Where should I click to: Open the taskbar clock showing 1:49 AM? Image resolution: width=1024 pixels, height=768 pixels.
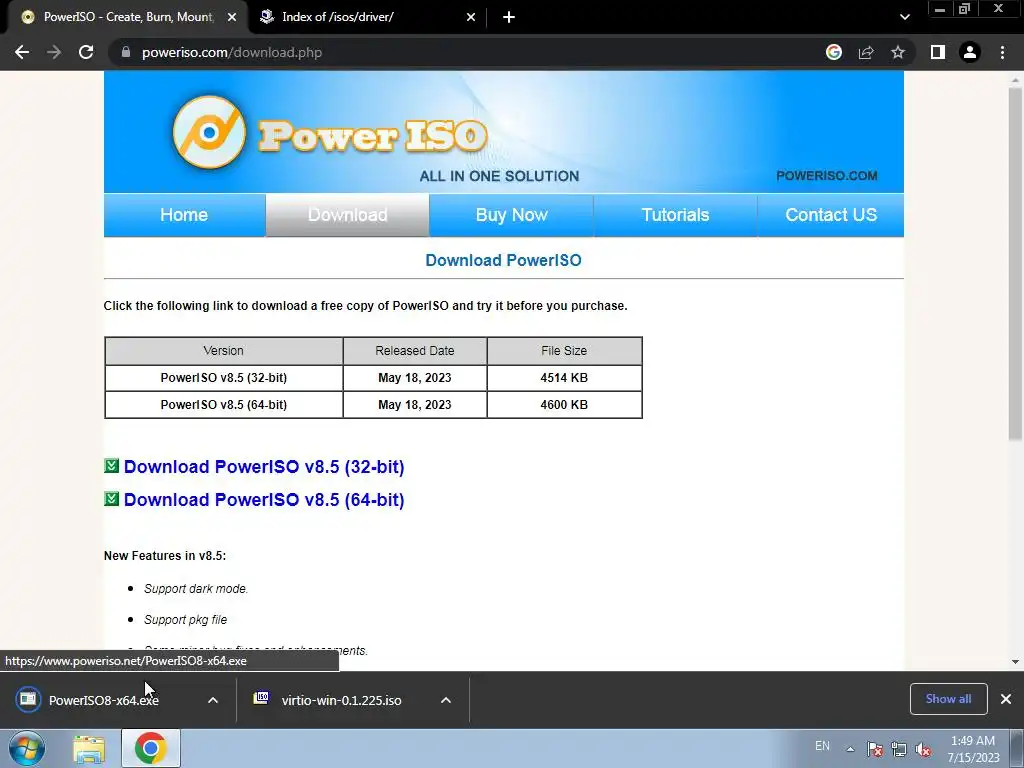coord(973,749)
